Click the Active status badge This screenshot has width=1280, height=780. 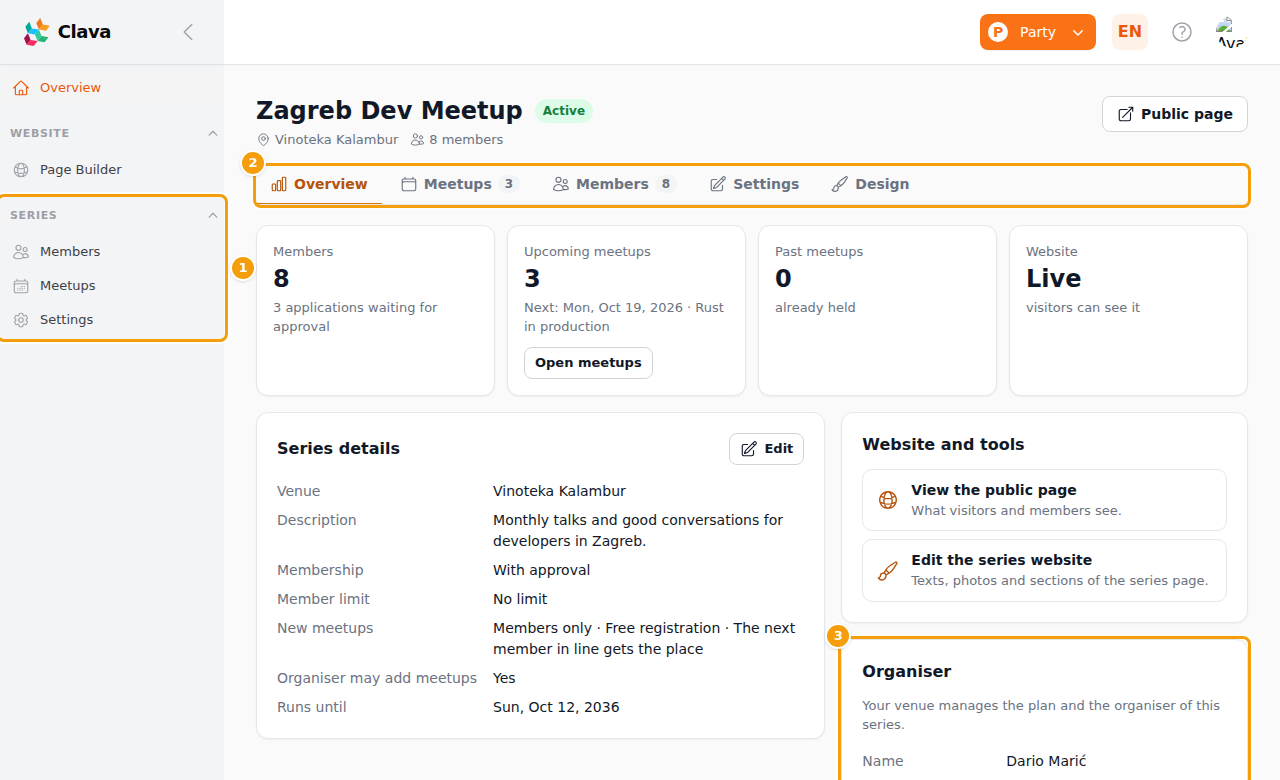564,111
